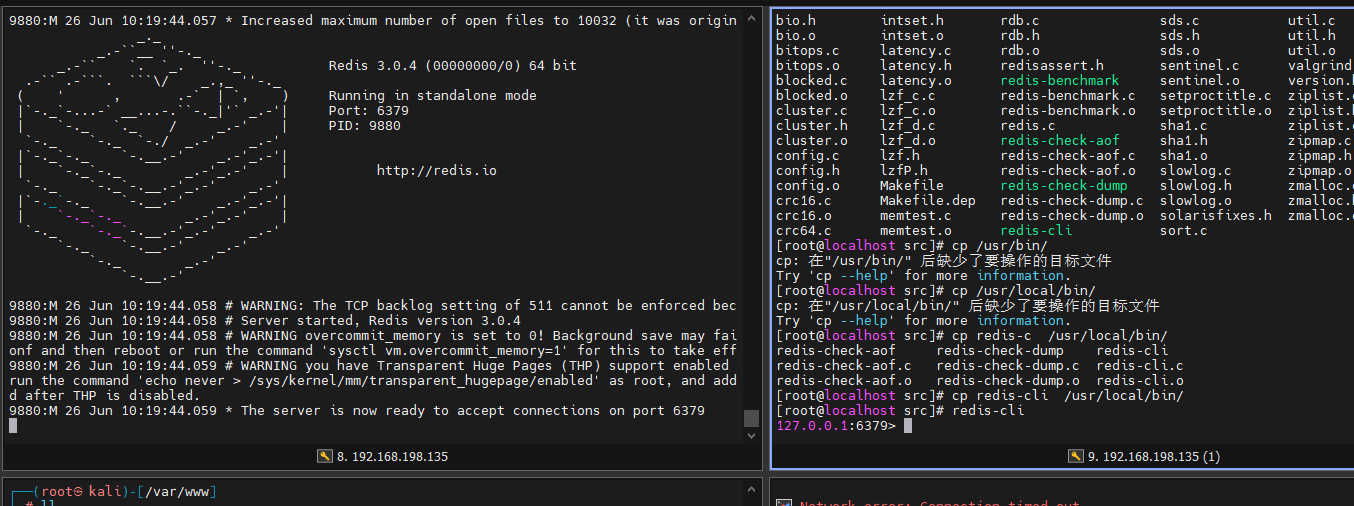Click the redis-cli.c completion suggestion
Viewport: 1354px width, 506px height.
[x=1140, y=366]
